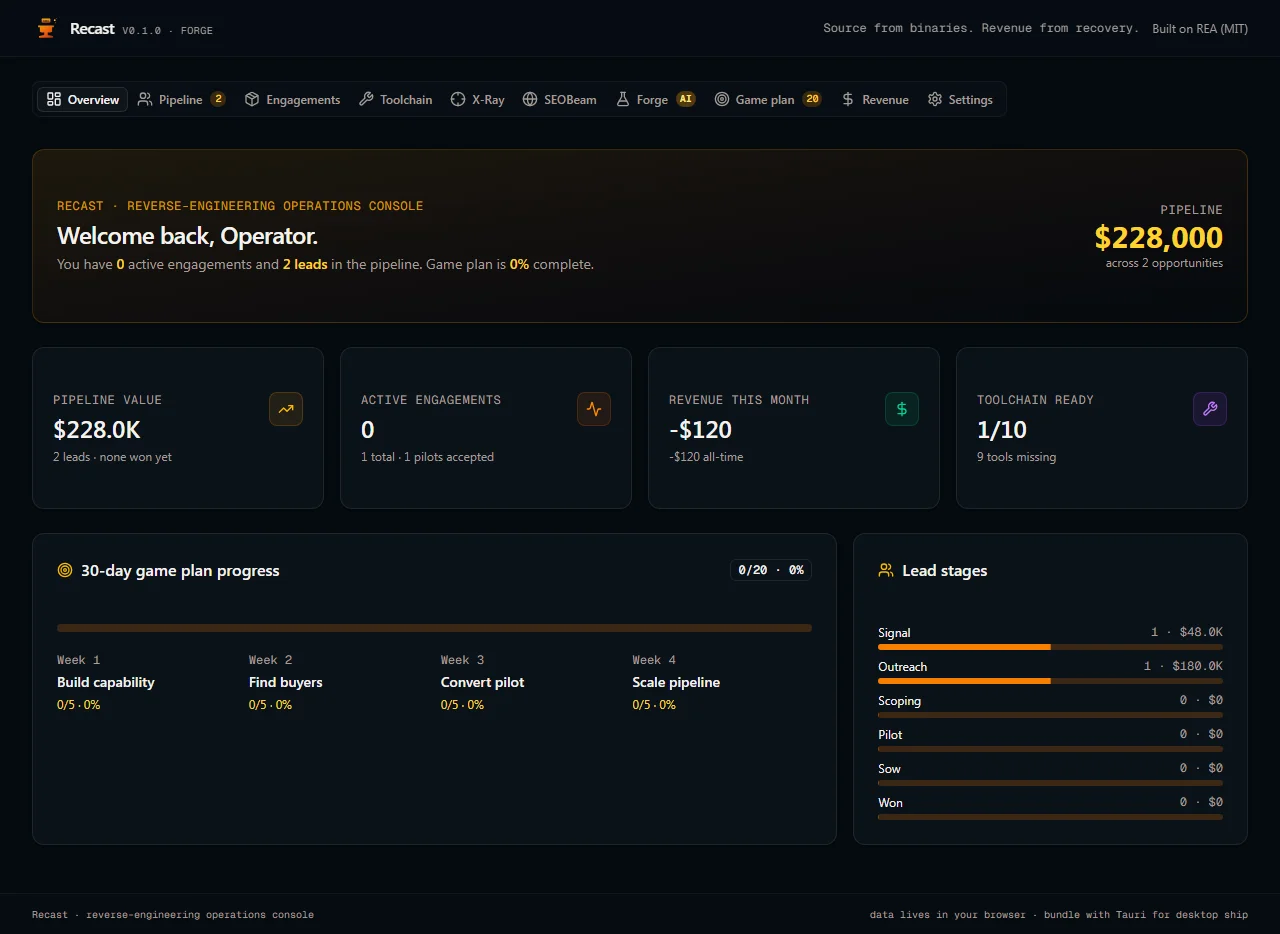The height and width of the screenshot is (934, 1280).
Task: Open the SEOBeam tab
Action: pos(559,100)
